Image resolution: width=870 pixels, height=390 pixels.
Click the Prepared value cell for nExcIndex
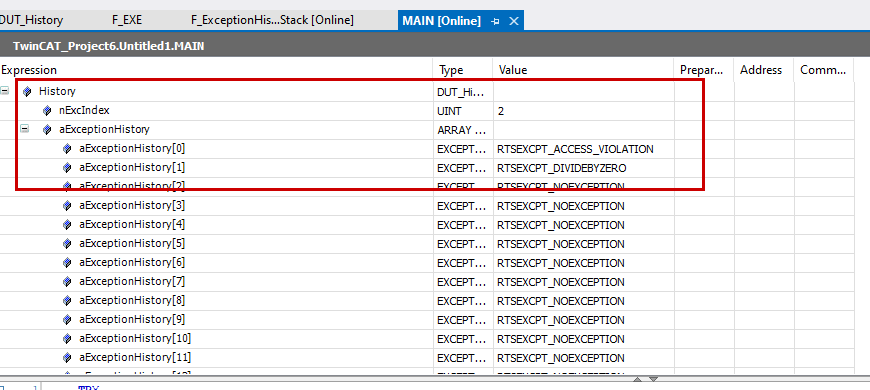coord(705,111)
